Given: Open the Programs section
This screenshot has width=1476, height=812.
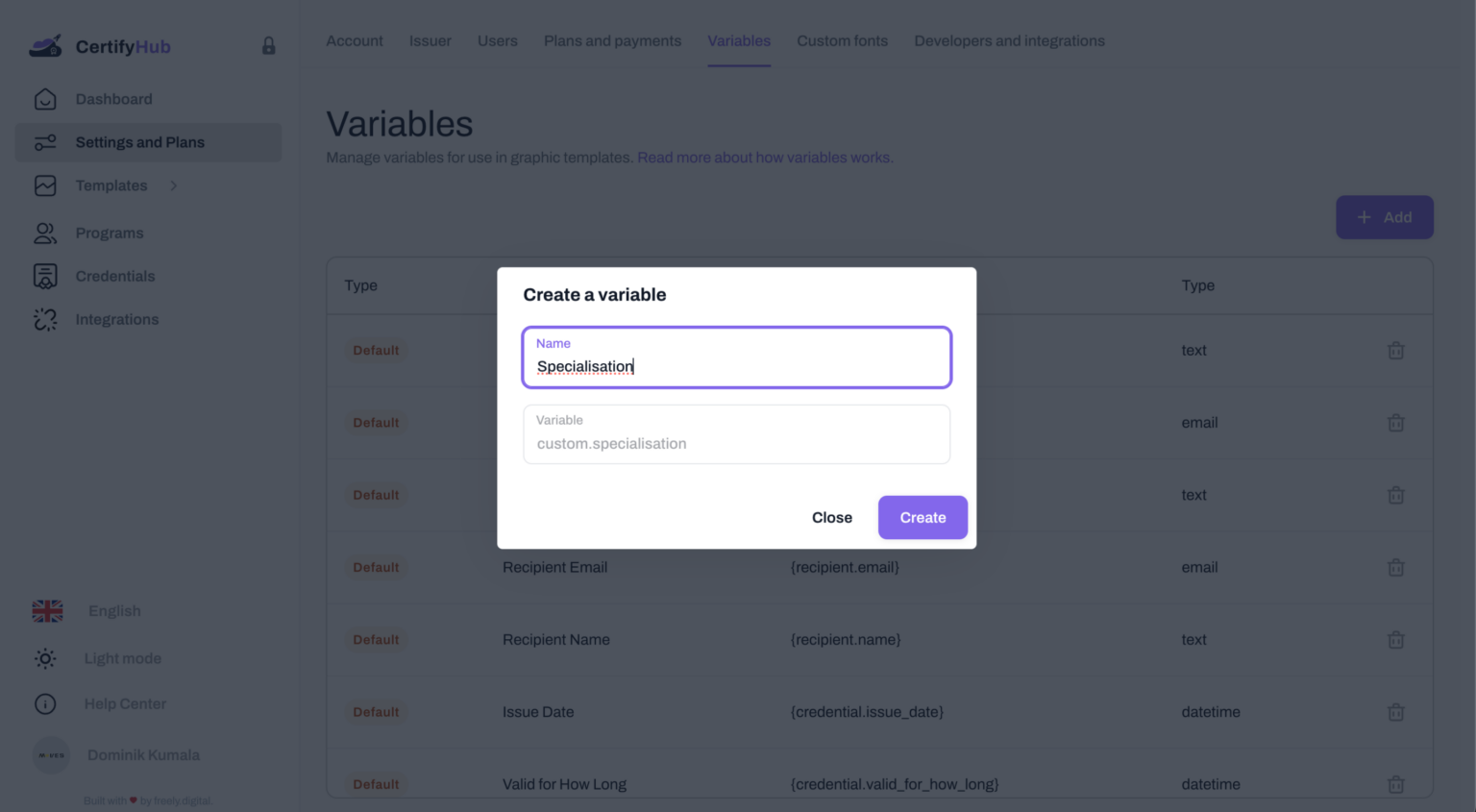Looking at the screenshot, I should click(x=109, y=233).
